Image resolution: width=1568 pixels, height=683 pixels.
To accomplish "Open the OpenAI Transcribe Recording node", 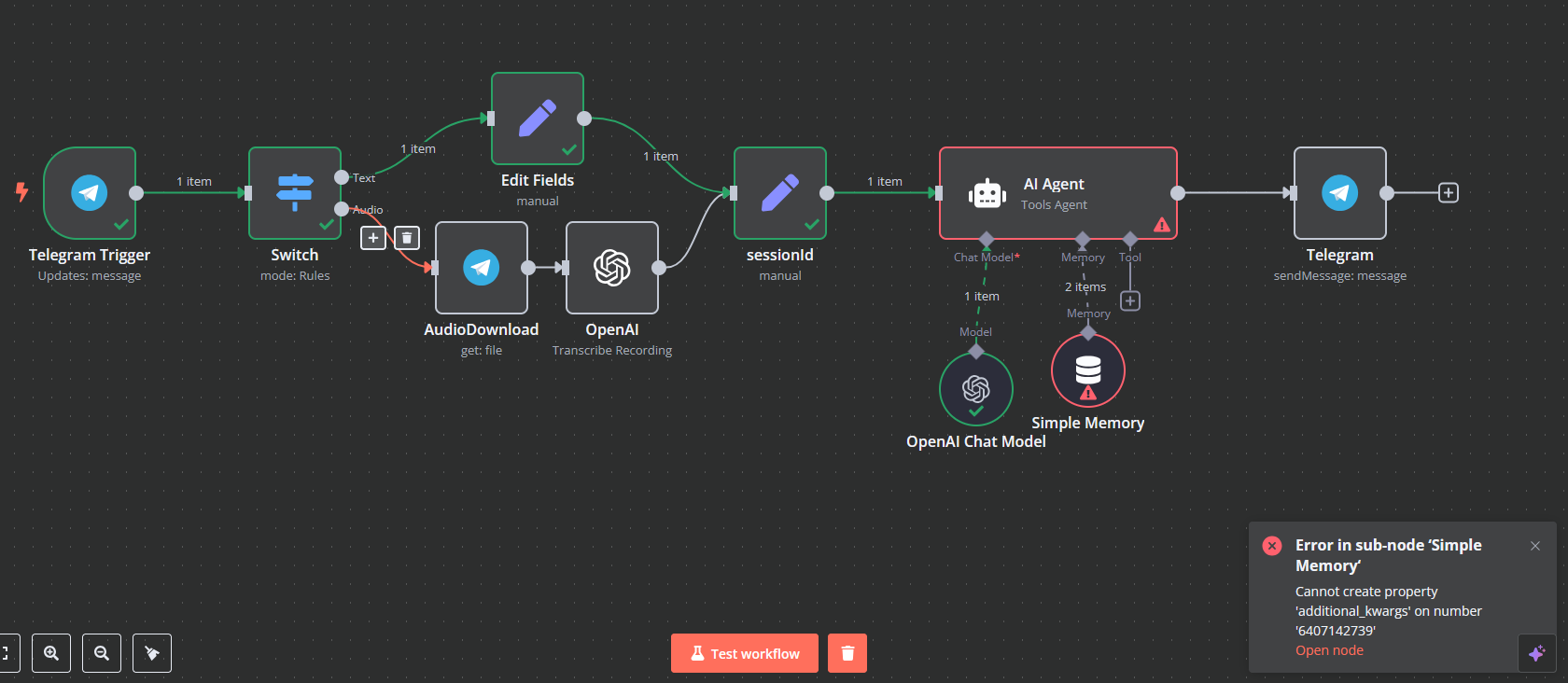I will [x=612, y=268].
